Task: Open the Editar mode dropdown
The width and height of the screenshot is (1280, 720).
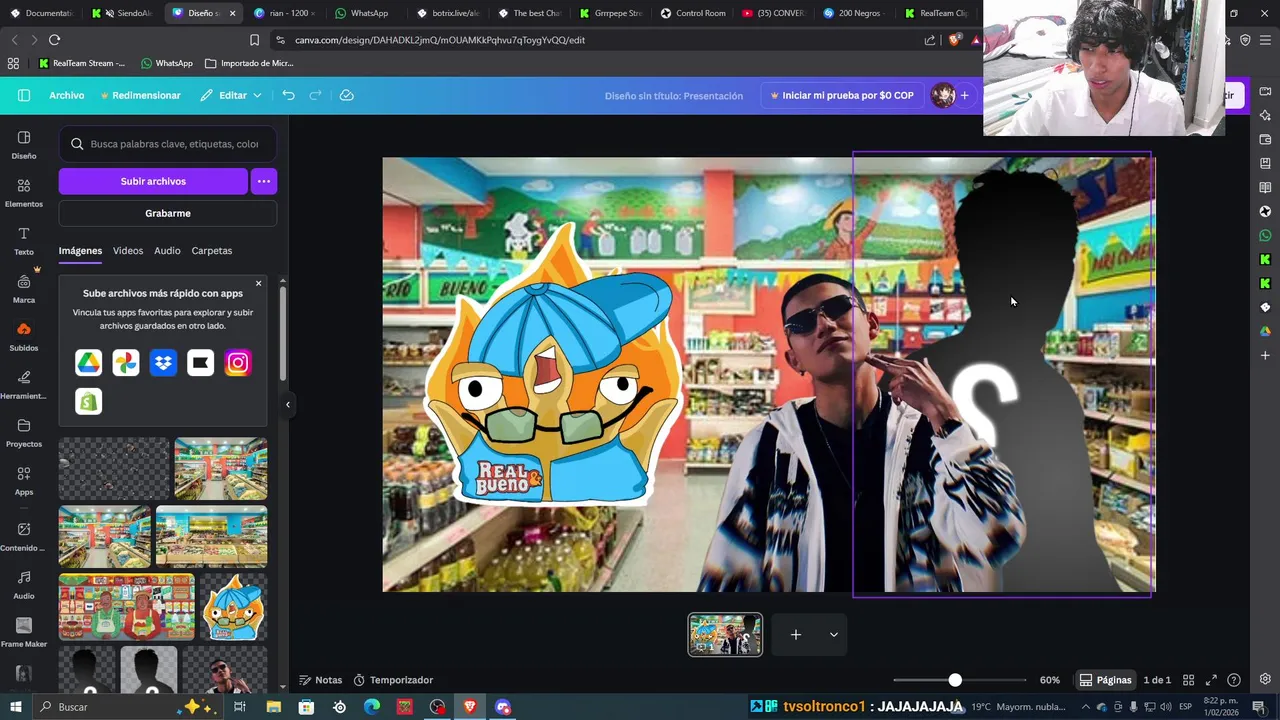Action: pos(230,95)
